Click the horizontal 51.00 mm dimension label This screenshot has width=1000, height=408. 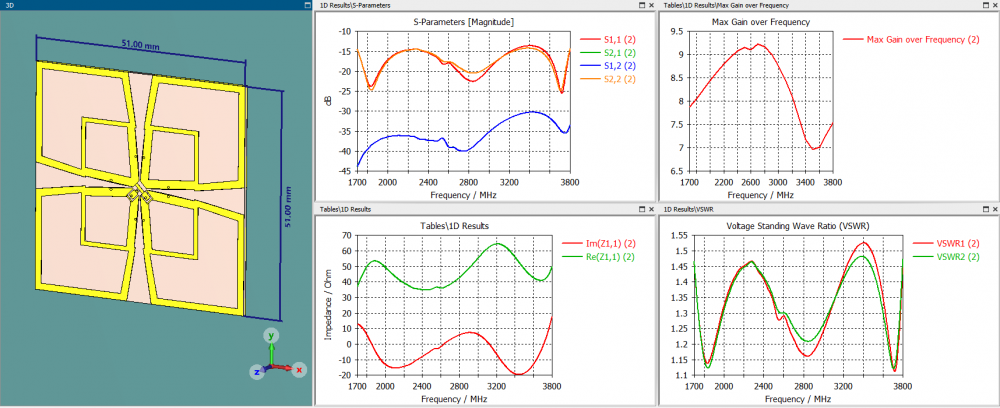click(141, 46)
